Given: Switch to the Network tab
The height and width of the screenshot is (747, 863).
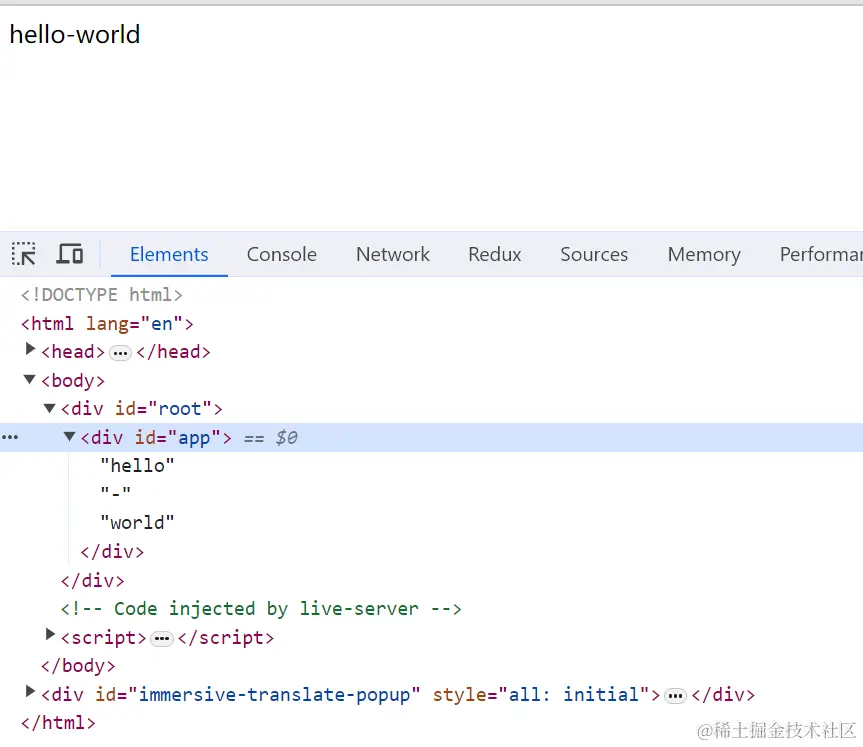Looking at the screenshot, I should [392, 254].
